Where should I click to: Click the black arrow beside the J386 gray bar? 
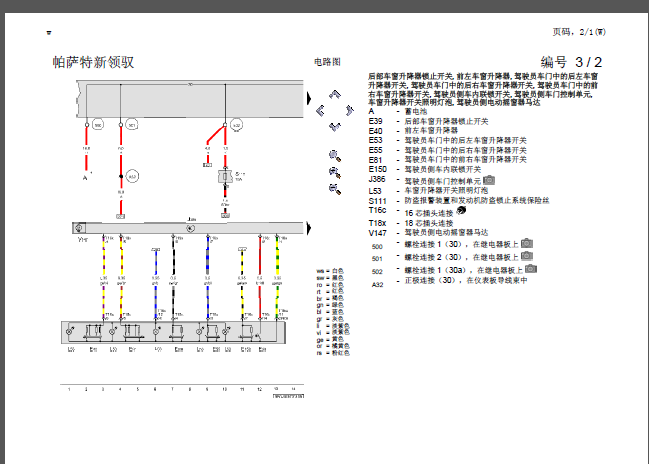click(309, 228)
